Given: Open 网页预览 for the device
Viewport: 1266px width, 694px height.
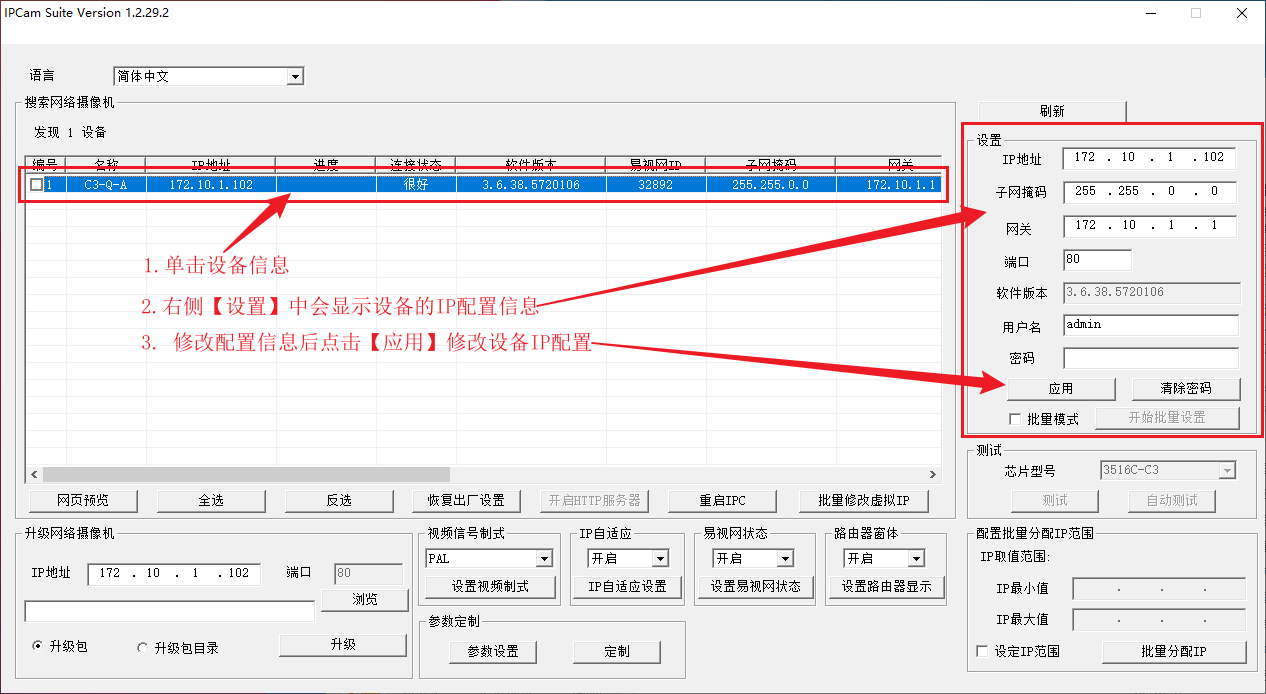Looking at the screenshot, I should (83, 500).
